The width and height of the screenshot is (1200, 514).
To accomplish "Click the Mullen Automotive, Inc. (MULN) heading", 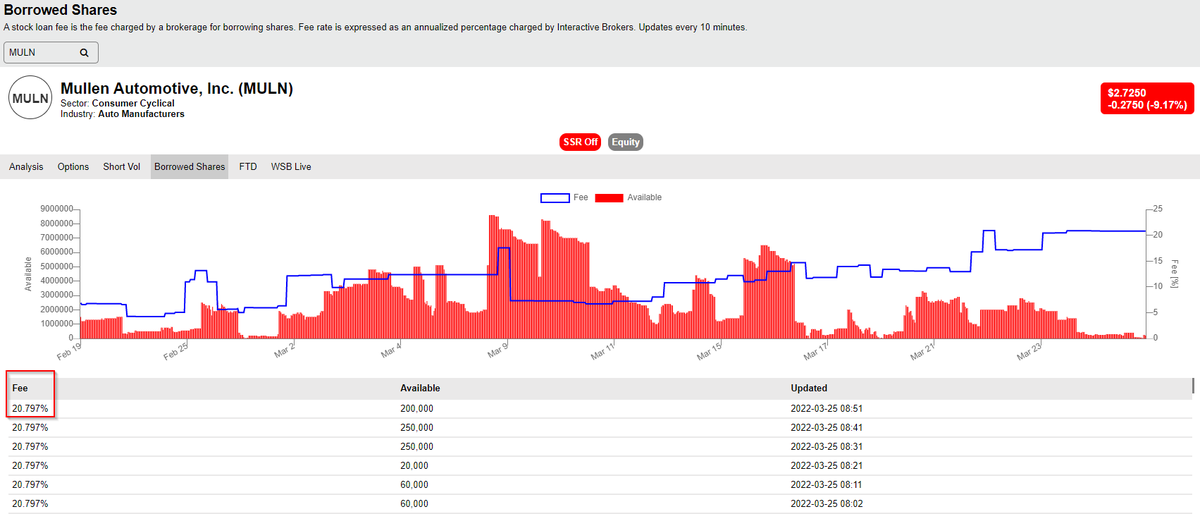I will (x=177, y=88).
